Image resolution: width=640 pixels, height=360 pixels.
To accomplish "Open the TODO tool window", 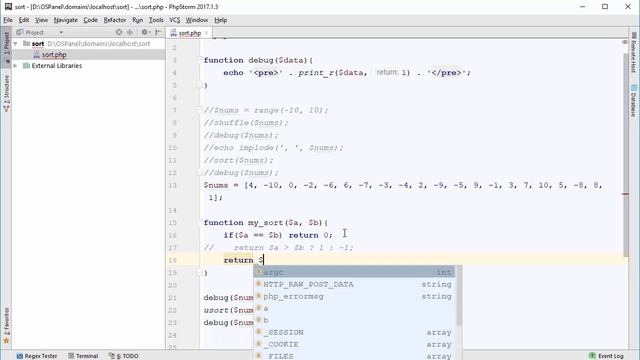I will (123, 356).
